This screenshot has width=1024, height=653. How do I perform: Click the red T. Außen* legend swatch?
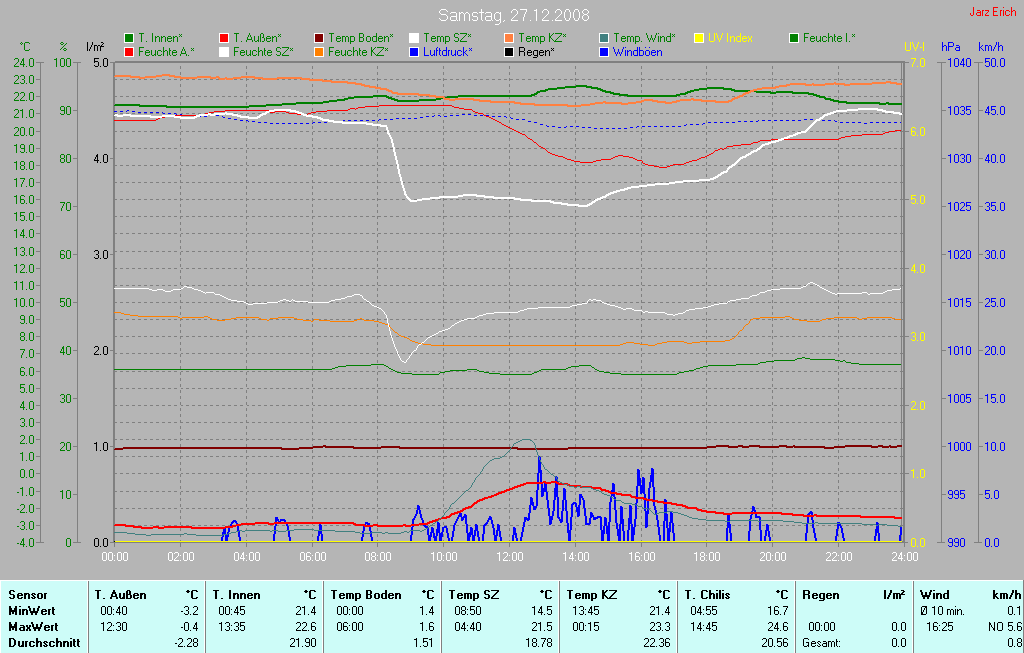(x=224, y=39)
